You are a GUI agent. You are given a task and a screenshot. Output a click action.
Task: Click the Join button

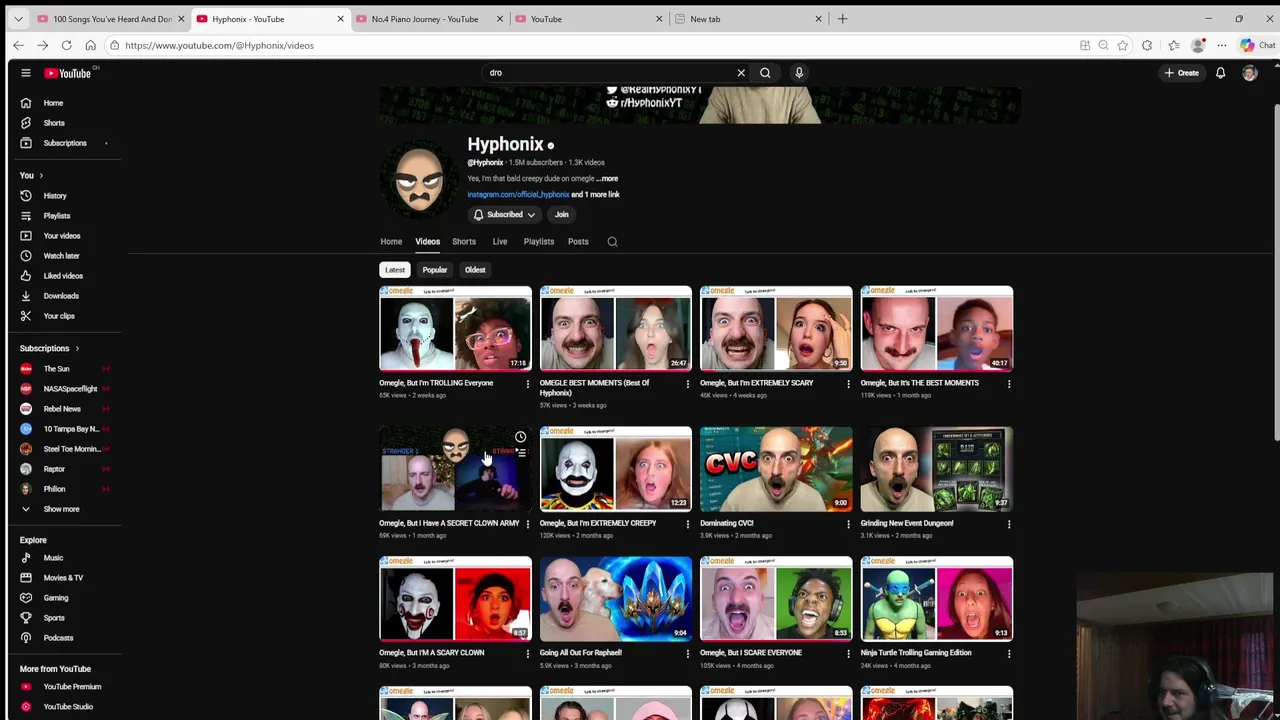tap(562, 215)
